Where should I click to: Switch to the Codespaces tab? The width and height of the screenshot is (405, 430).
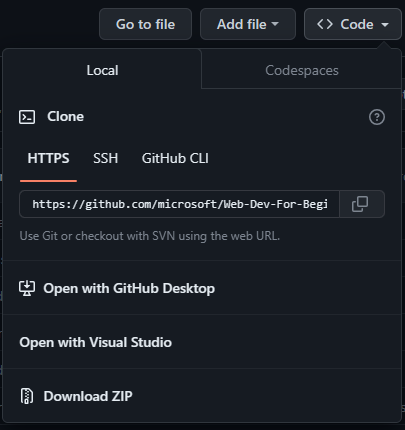(x=302, y=70)
